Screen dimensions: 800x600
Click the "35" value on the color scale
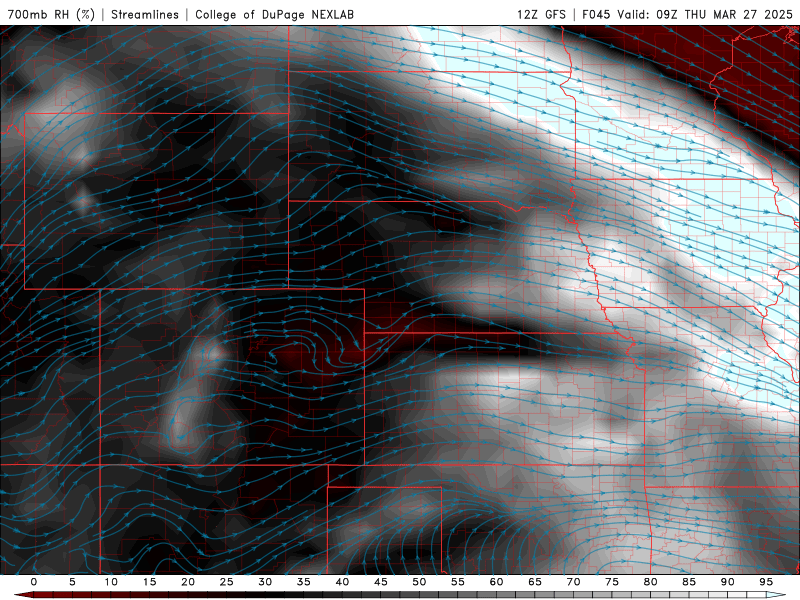304,582
